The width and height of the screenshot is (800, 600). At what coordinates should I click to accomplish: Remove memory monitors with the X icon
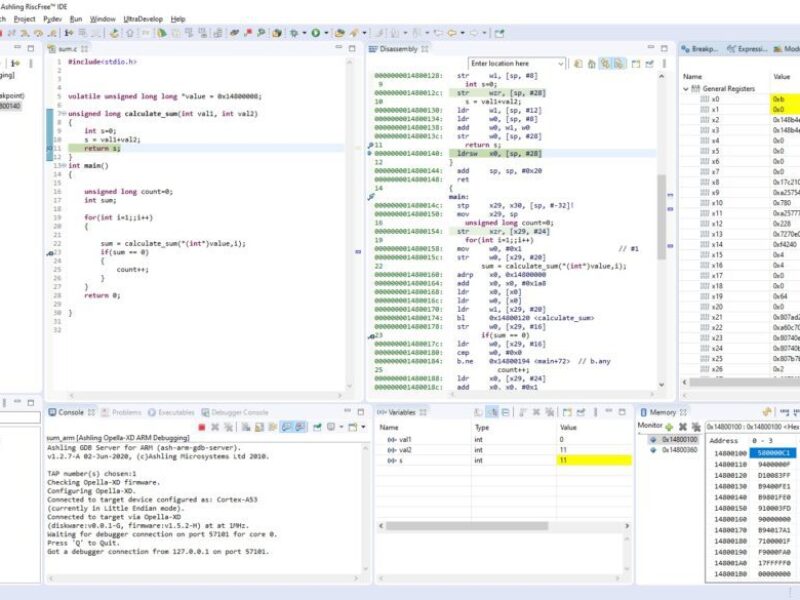(682, 425)
